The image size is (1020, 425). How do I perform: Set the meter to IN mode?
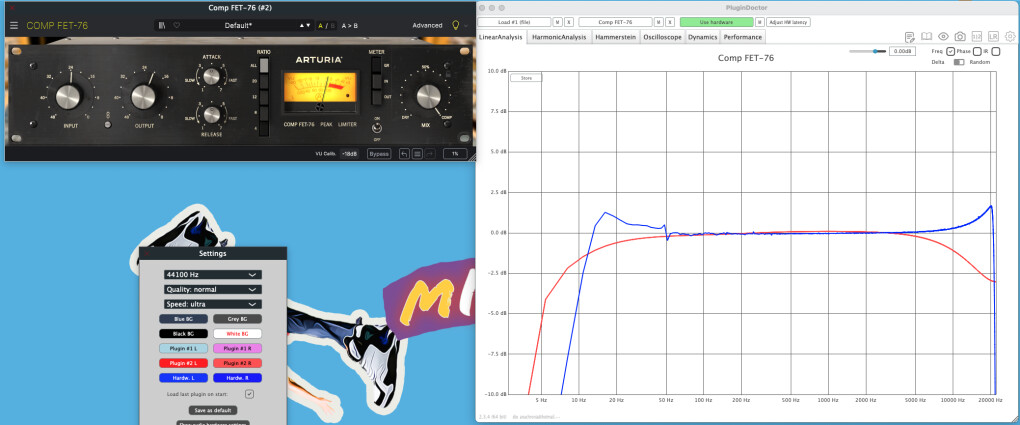tap(377, 81)
